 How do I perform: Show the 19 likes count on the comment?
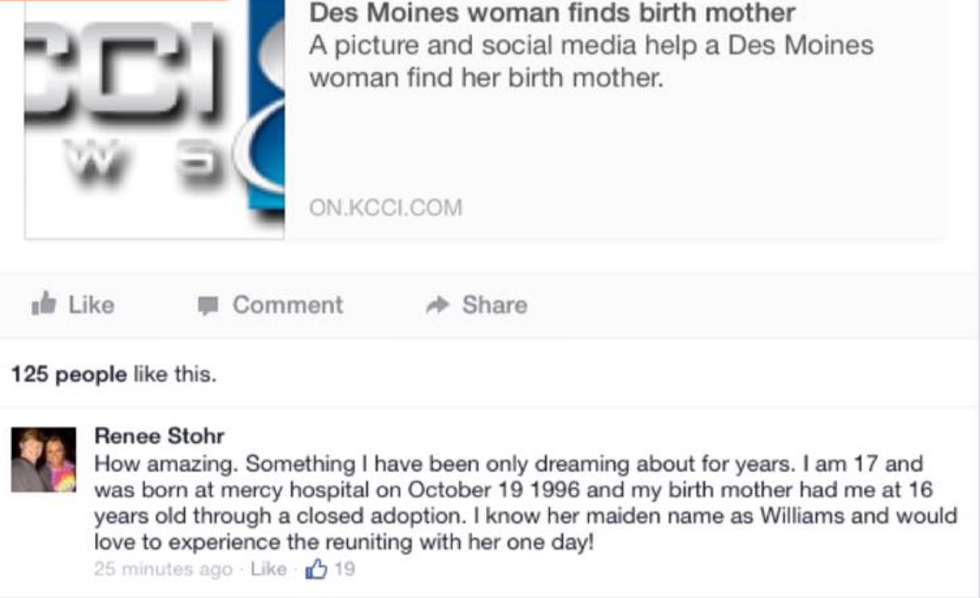pyautogui.click(x=345, y=570)
